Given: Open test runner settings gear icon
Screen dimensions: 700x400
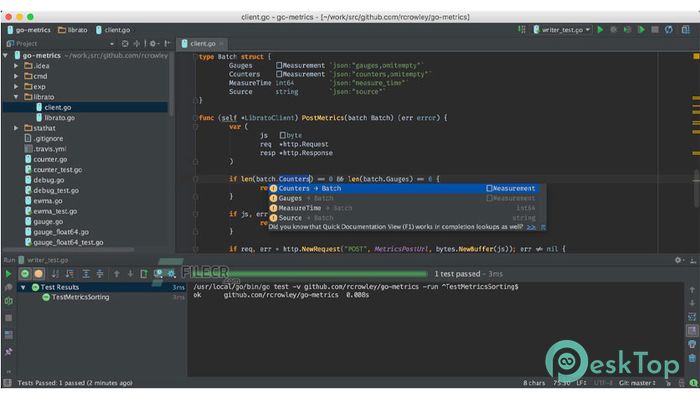Looking at the screenshot, I should [x=171, y=274].
